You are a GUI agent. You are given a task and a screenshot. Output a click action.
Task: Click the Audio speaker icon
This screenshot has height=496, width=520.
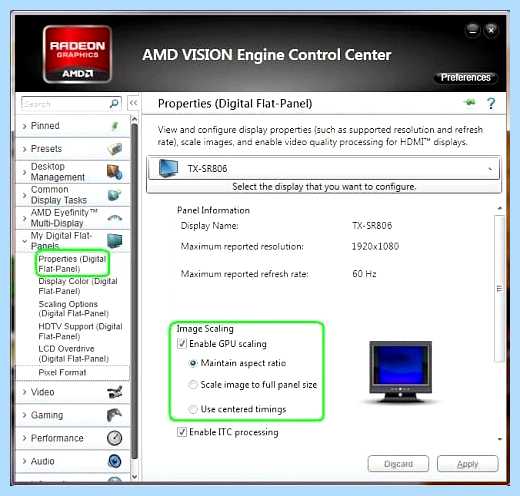(x=115, y=461)
